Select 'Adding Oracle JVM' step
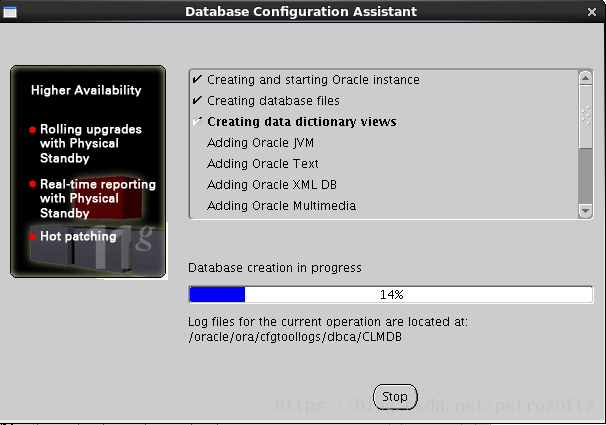This screenshot has height=425, width=606. click(260, 143)
